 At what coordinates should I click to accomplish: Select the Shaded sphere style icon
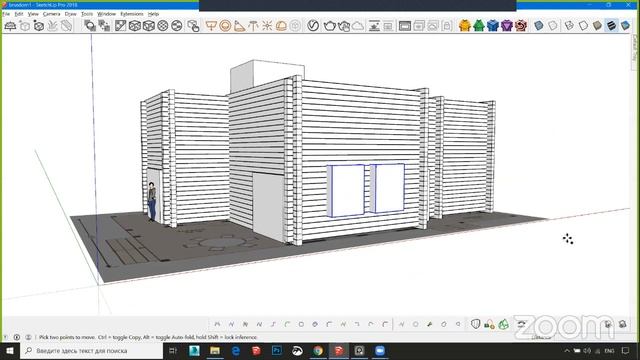[x=162, y=26]
